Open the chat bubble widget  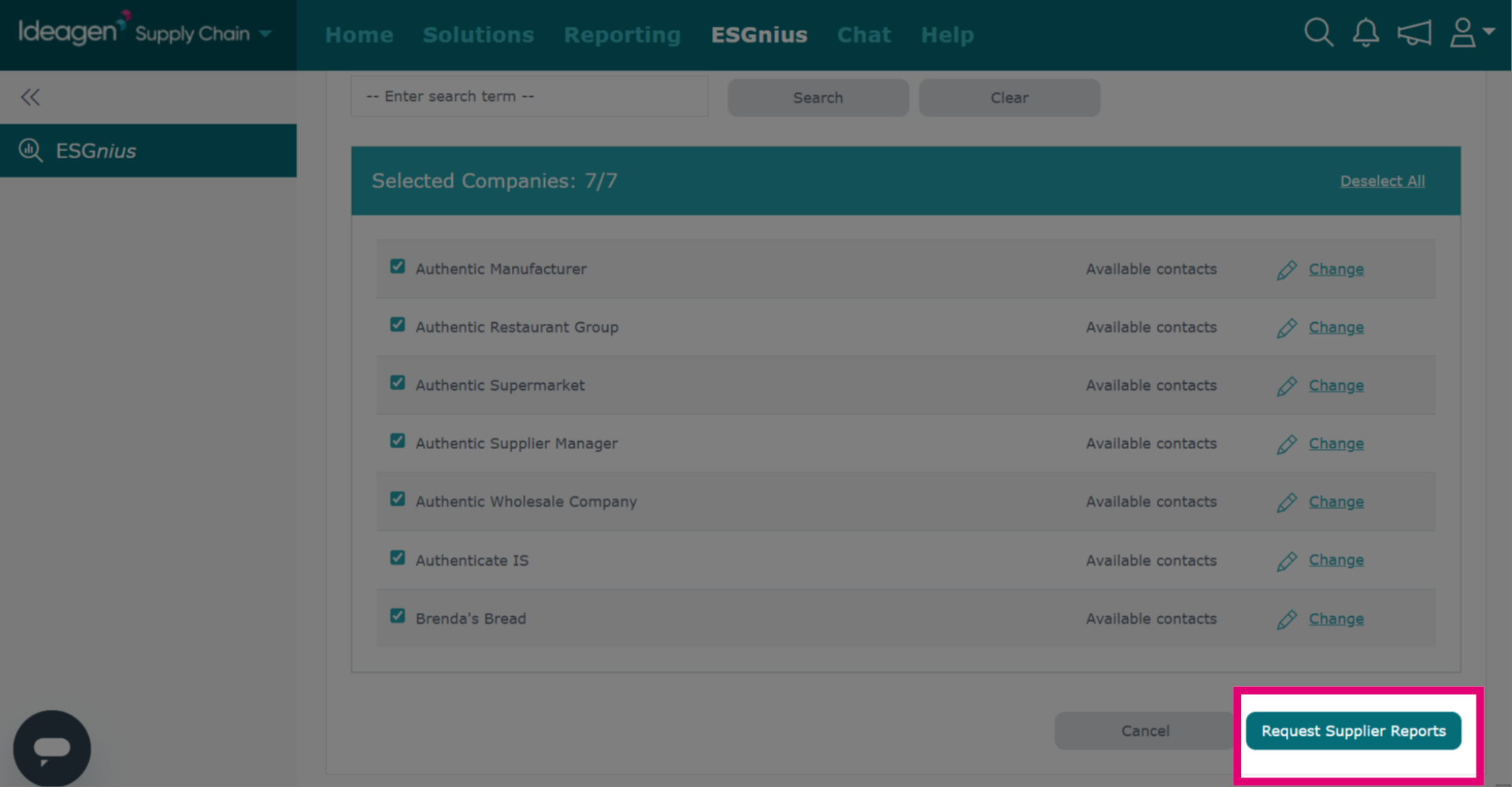52,748
